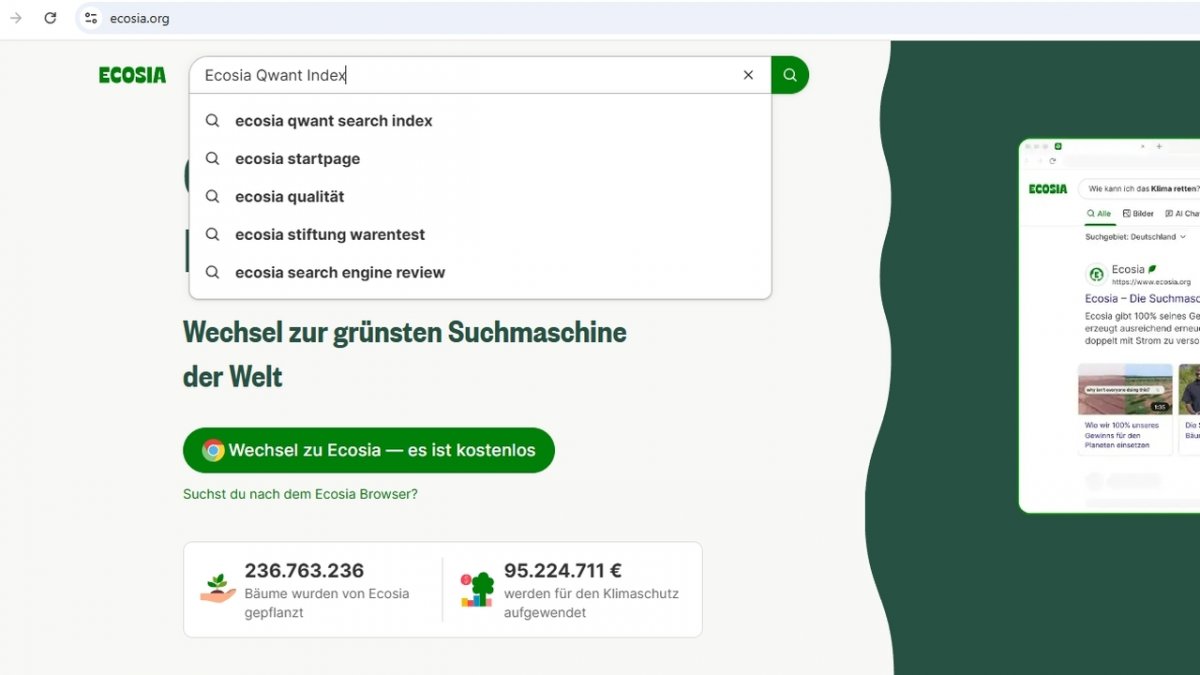Screen dimensions: 1200x675
Task: Select suggestion 'ecosia startpage'
Action: 480,159
